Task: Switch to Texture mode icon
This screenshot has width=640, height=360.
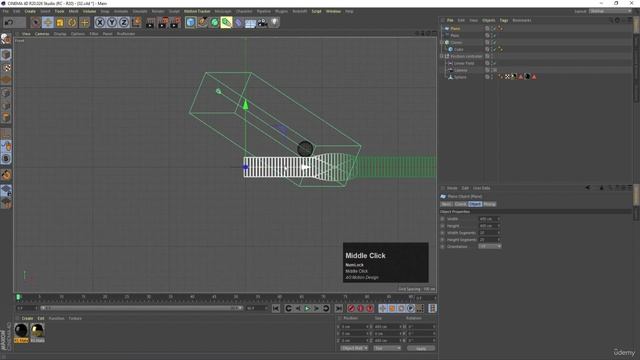Action: [x=6, y=67]
